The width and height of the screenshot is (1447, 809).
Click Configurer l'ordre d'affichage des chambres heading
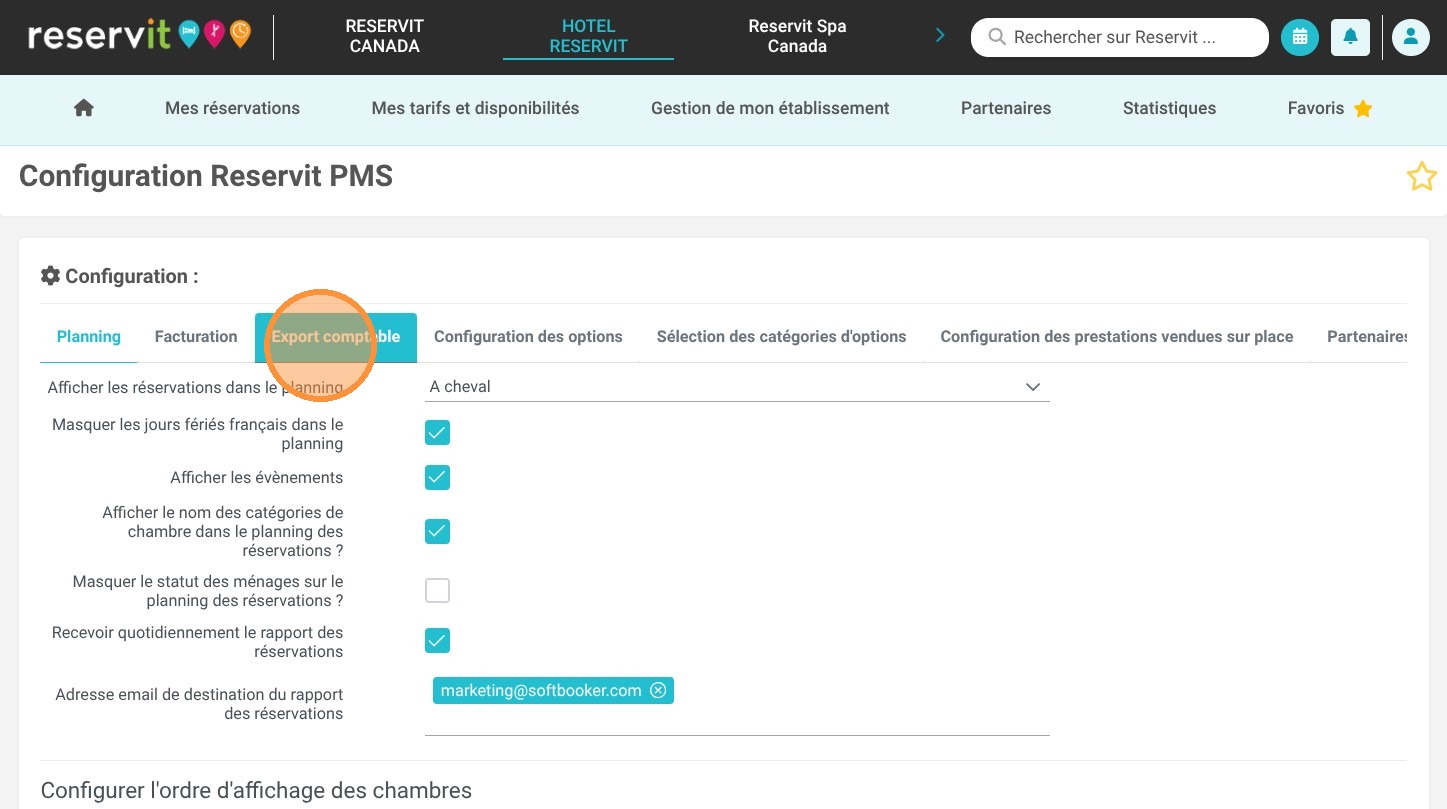pos(256,790)
